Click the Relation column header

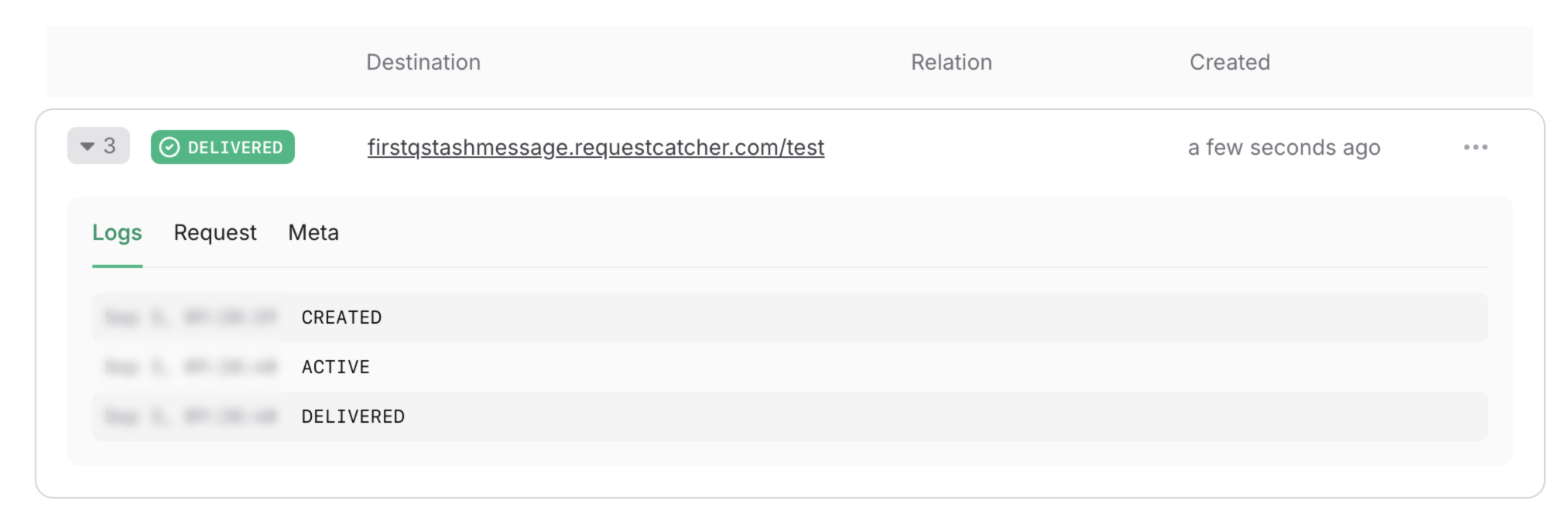coord(951,62)
